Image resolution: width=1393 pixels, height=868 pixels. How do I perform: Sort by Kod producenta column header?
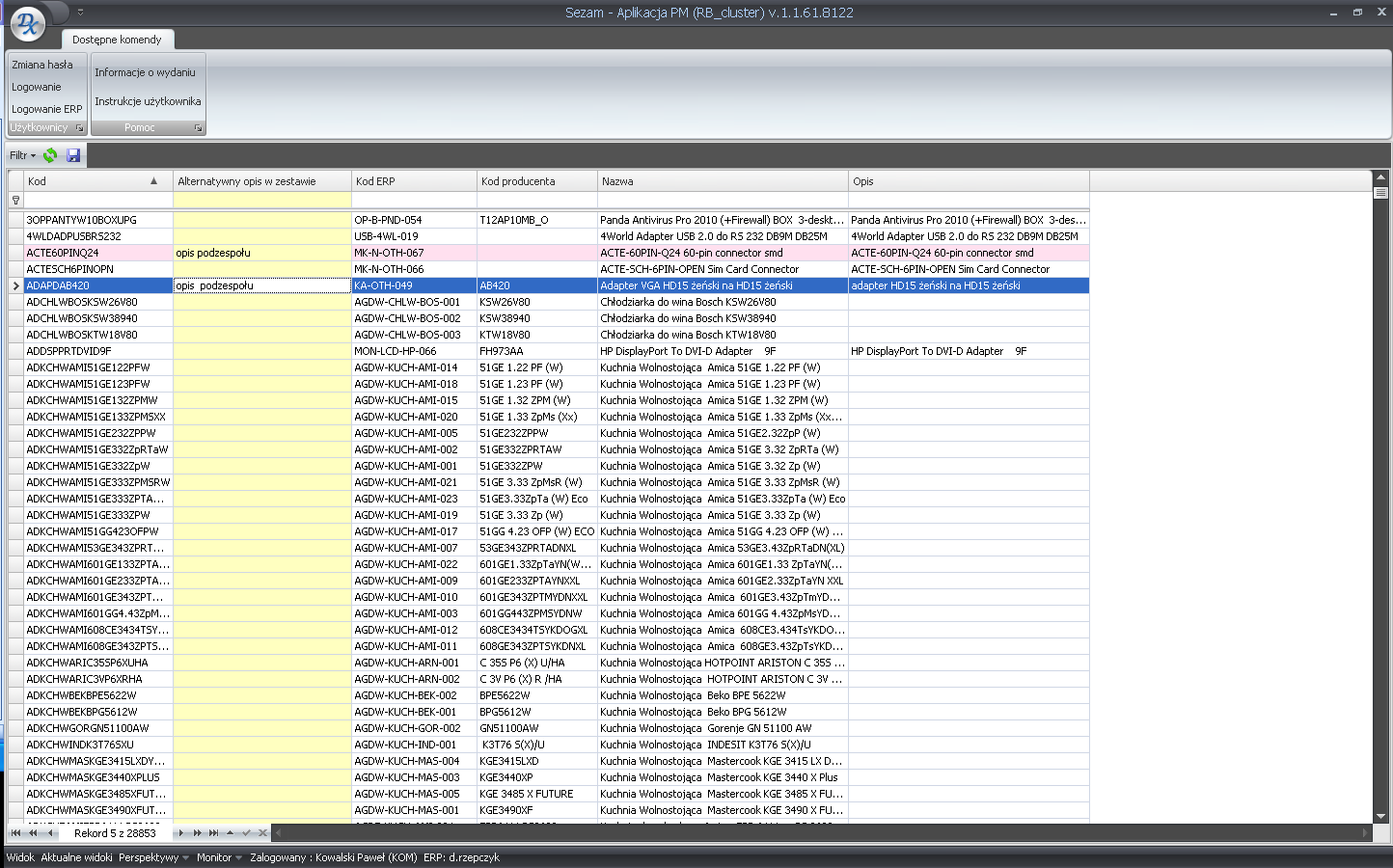click(537, 181)
